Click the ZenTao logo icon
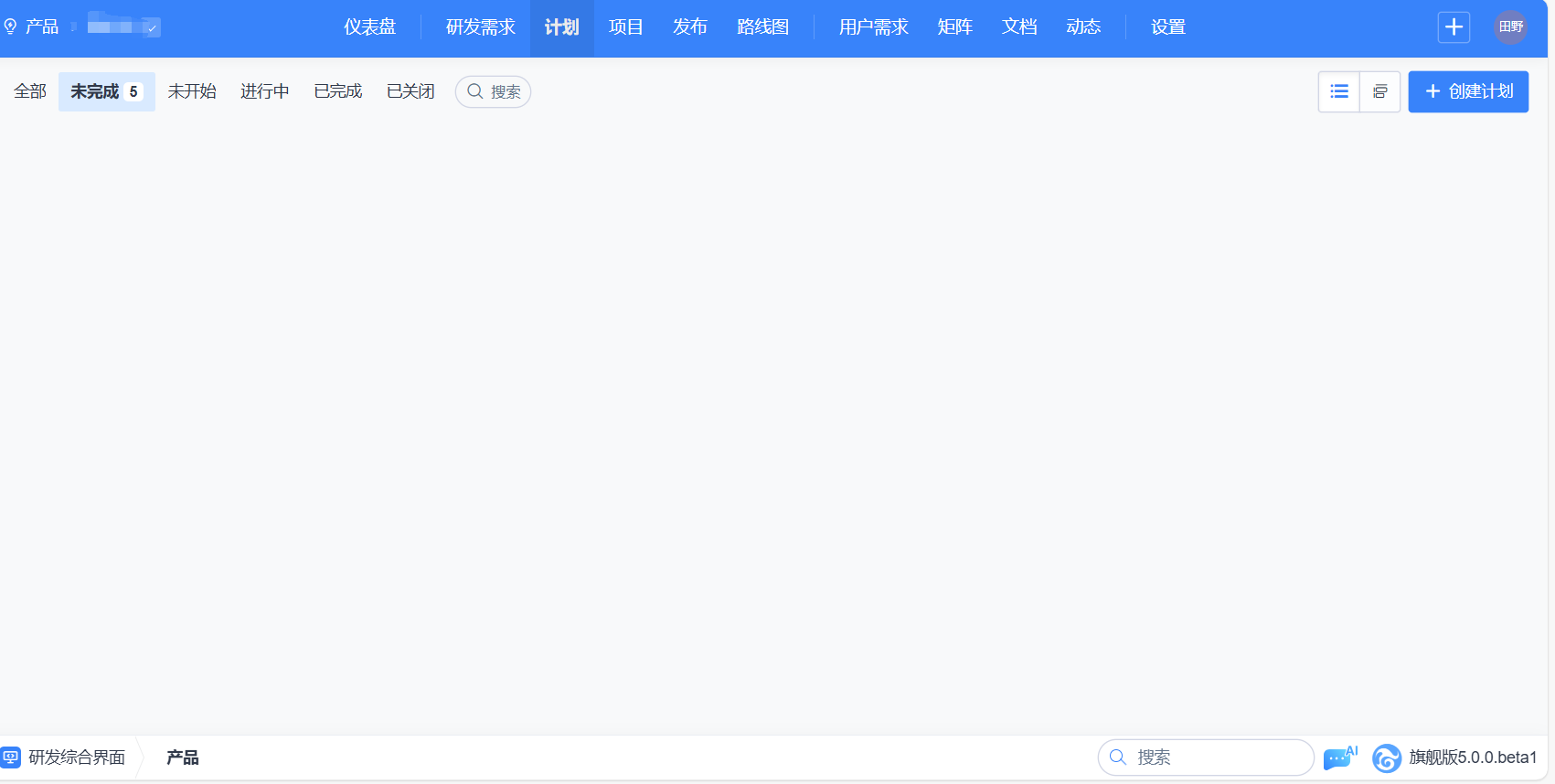This screenshot has width=1555, height=784. click(1387, 758)
